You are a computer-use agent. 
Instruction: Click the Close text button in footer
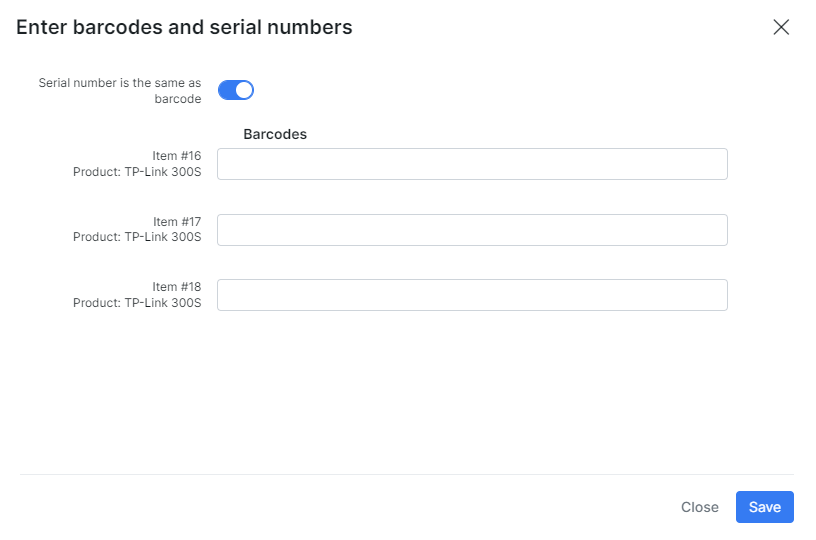coord(699,507)
